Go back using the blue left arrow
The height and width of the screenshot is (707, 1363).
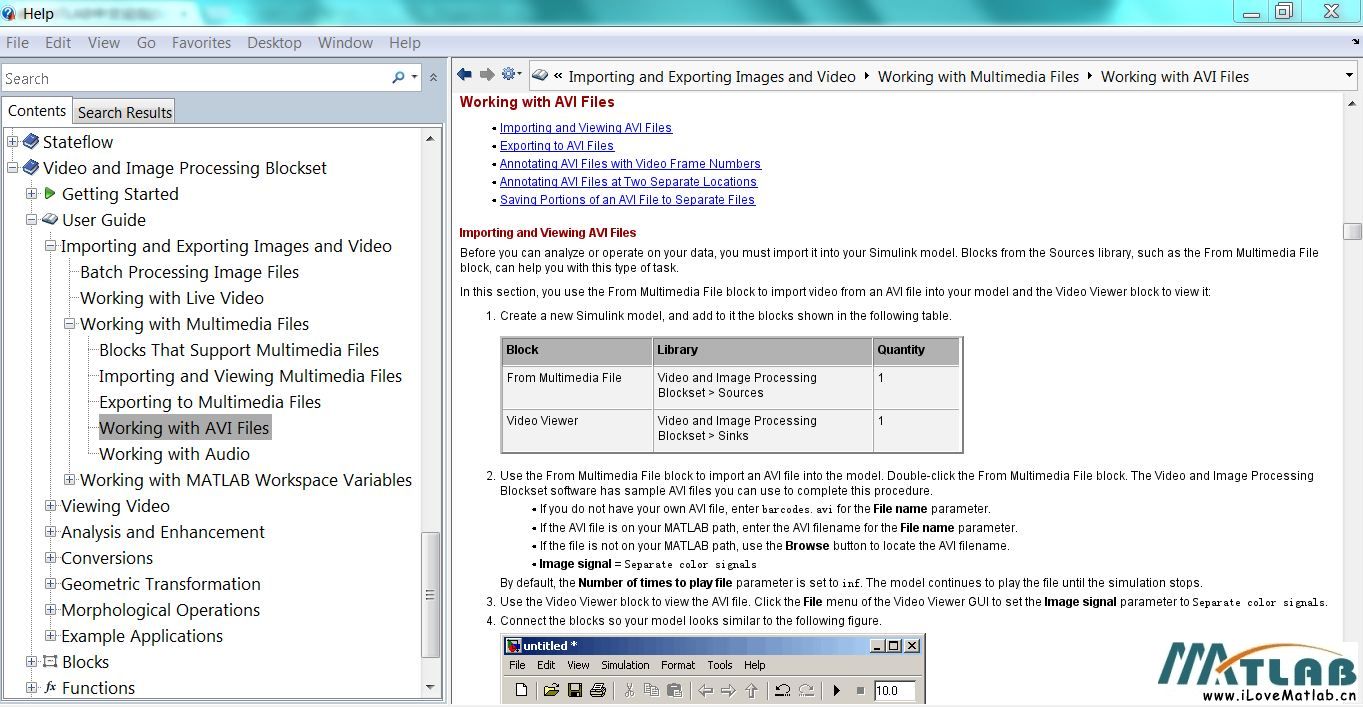coord(464,75)
